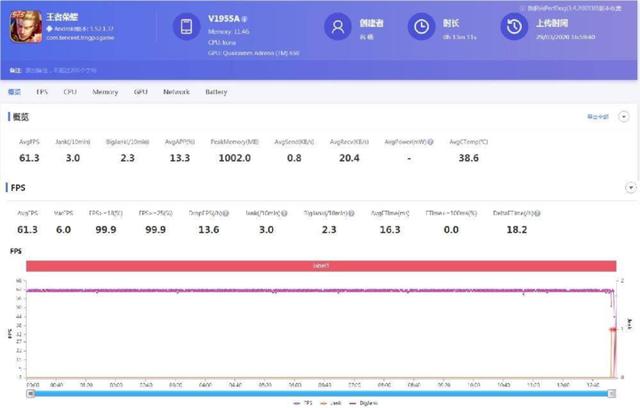Viewport: 640px width, 408px height.
Task: Switch to the FPS tab
Action: [x=42, y=92]
